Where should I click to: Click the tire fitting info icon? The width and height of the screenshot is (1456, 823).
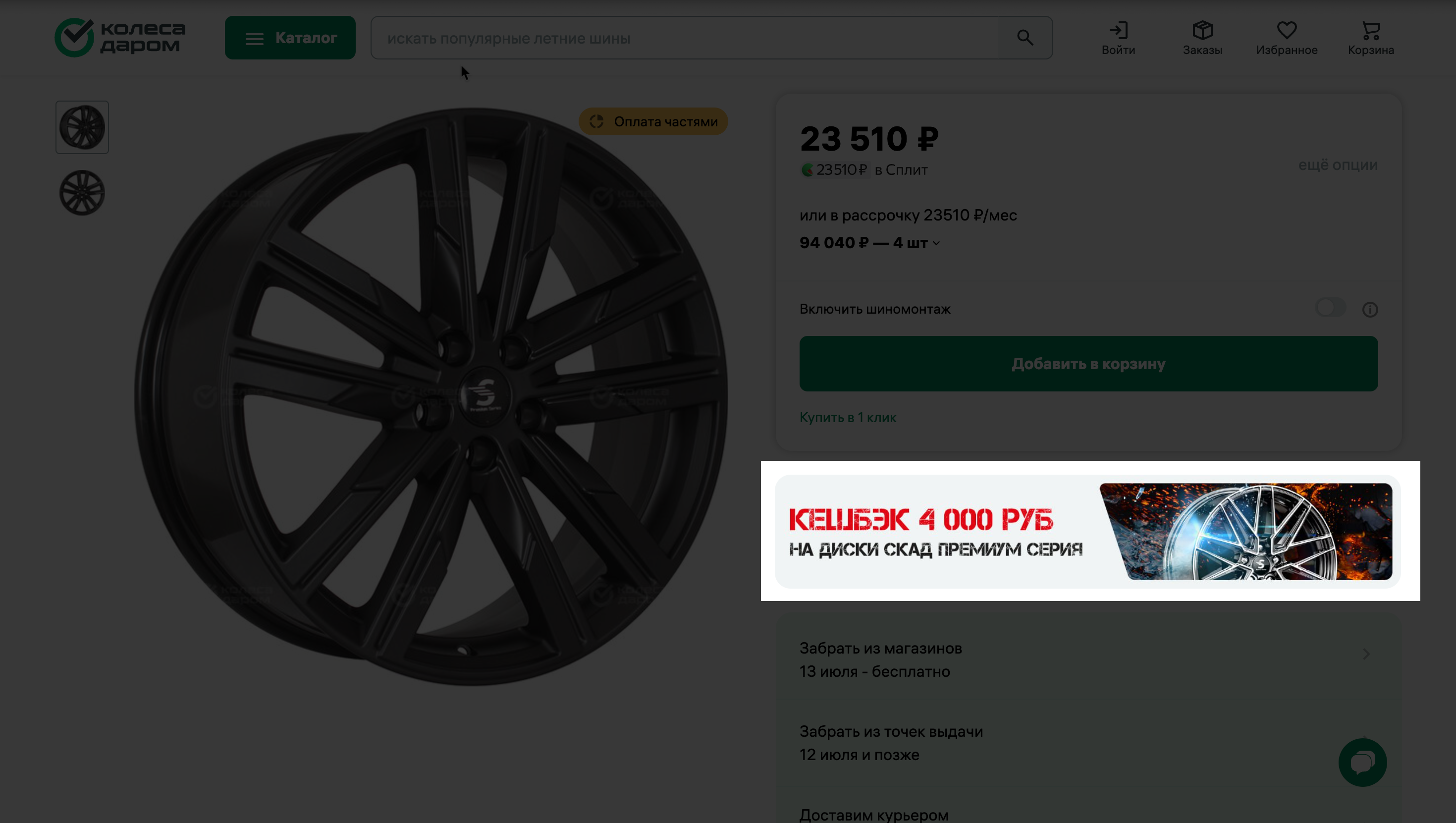1369,309
